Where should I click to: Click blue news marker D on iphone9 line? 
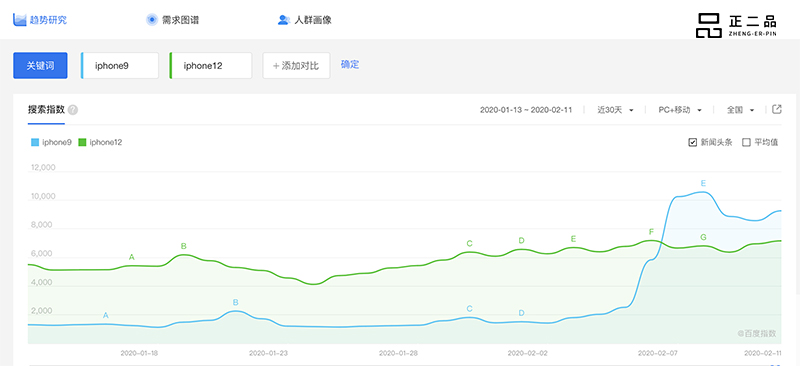point(521,313)
